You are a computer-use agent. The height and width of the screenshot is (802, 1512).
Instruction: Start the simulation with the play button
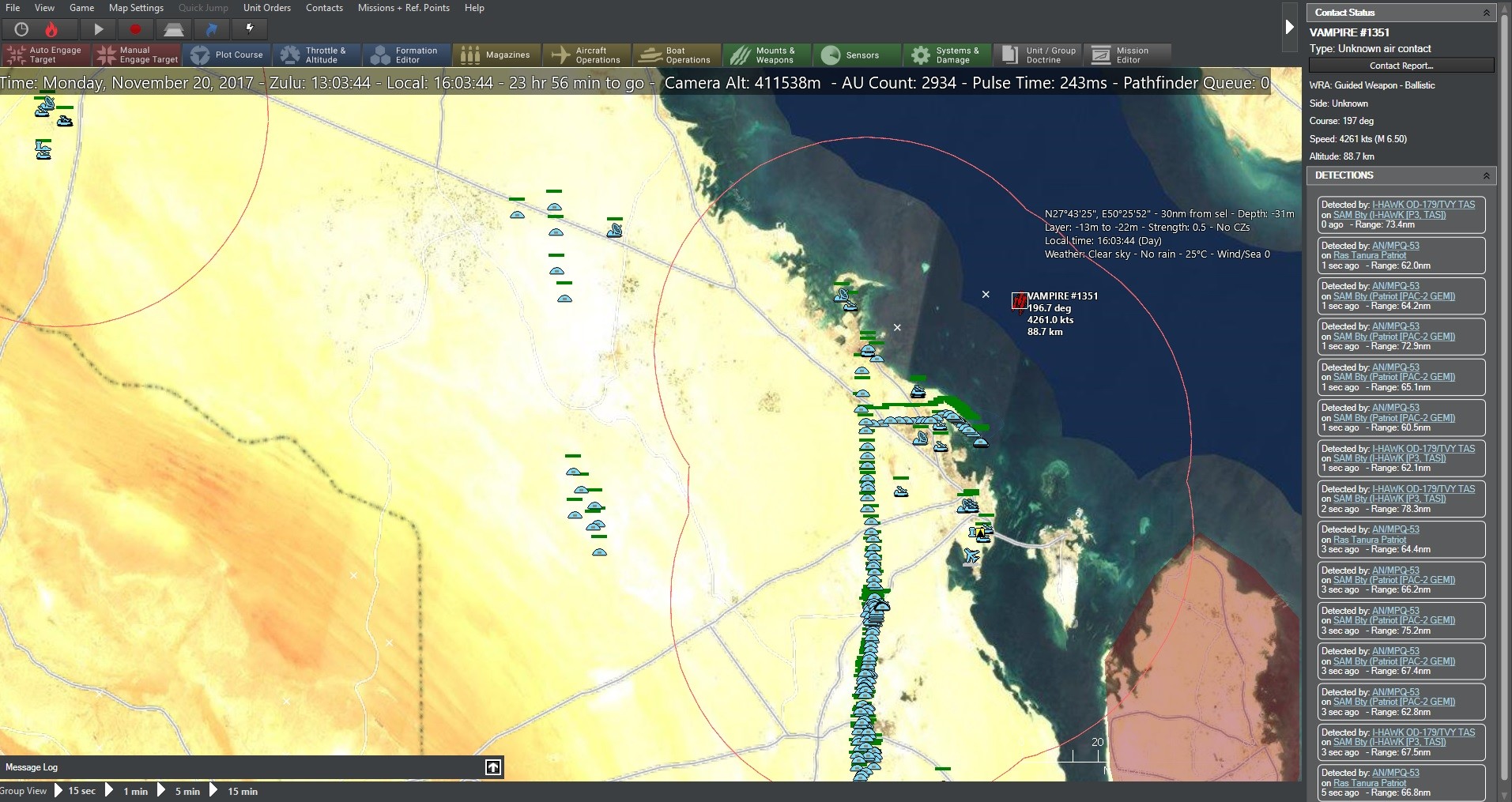[x=97, y=29]
